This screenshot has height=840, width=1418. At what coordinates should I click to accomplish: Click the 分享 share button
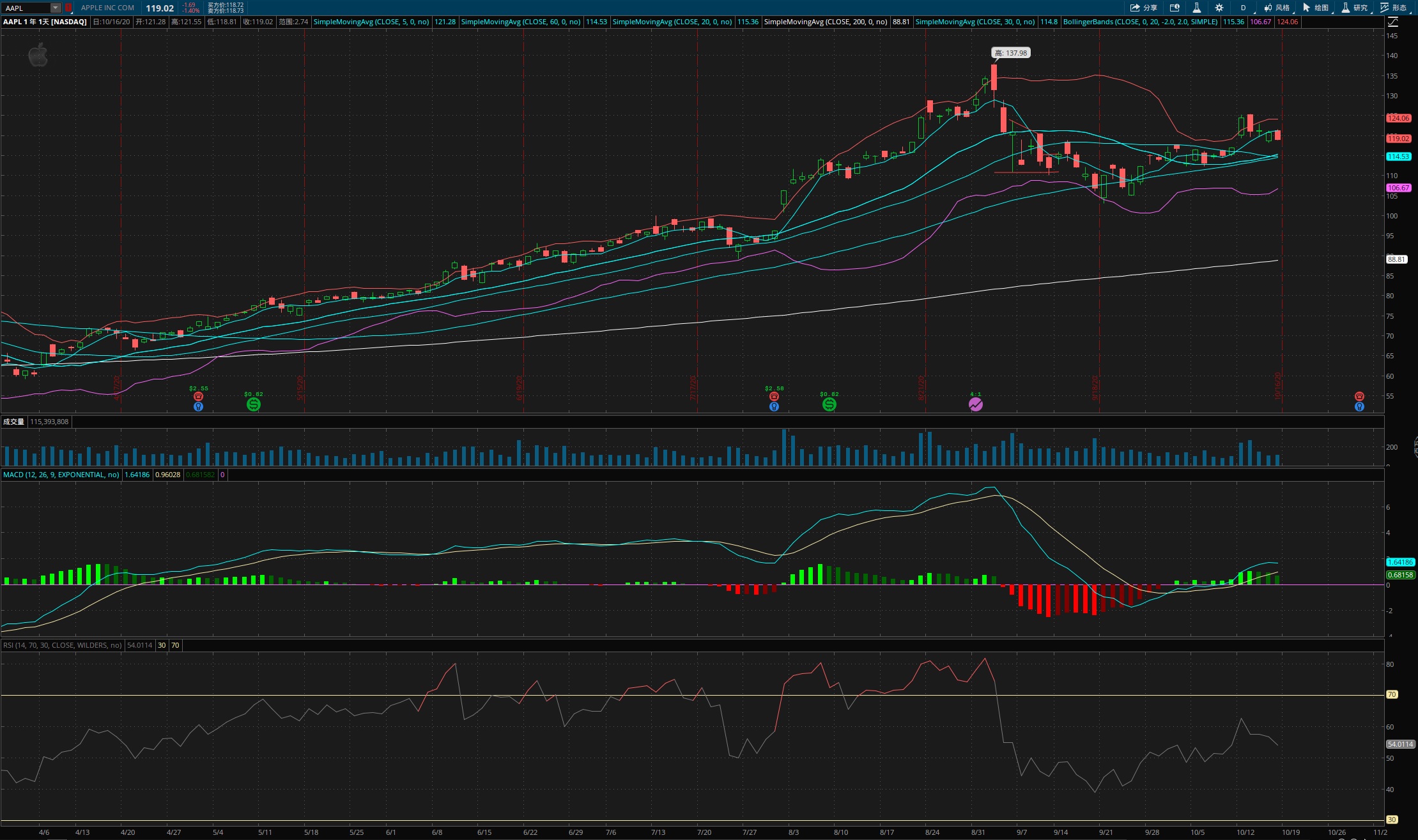click(x=1144, y=8)
